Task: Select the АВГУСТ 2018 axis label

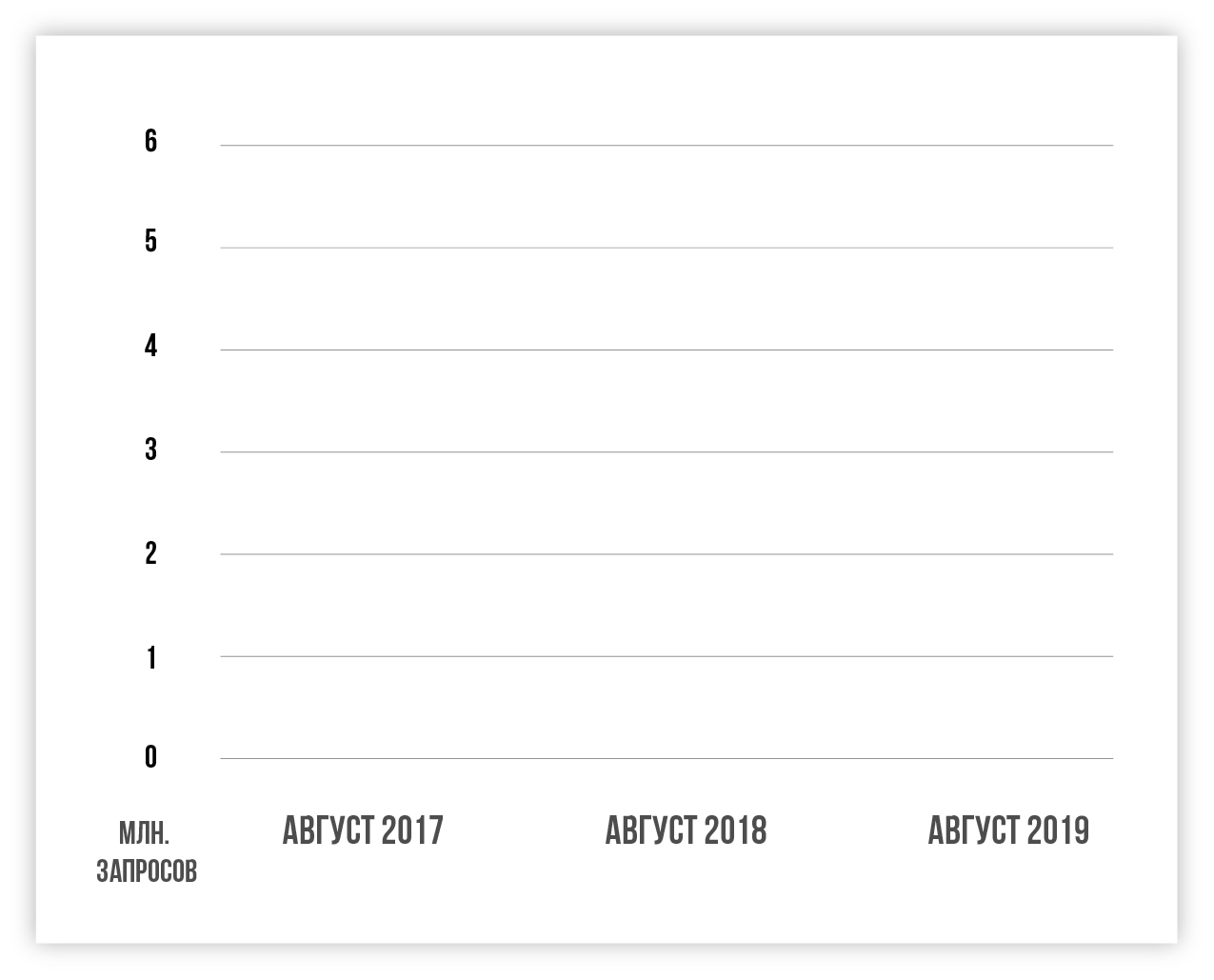Action: click(686, 830)
